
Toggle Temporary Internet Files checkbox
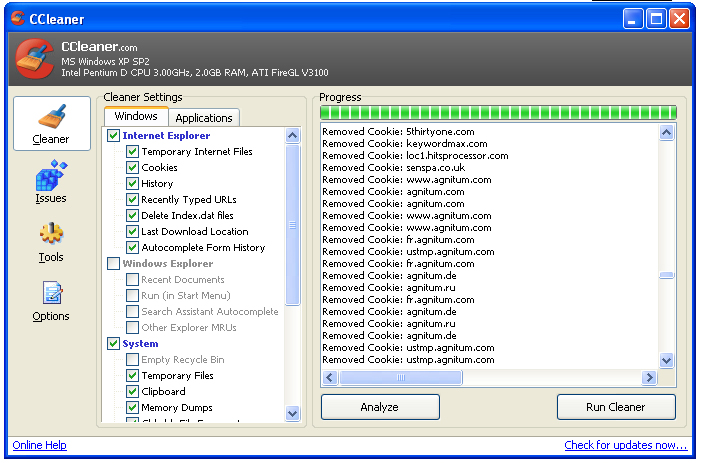132,151
